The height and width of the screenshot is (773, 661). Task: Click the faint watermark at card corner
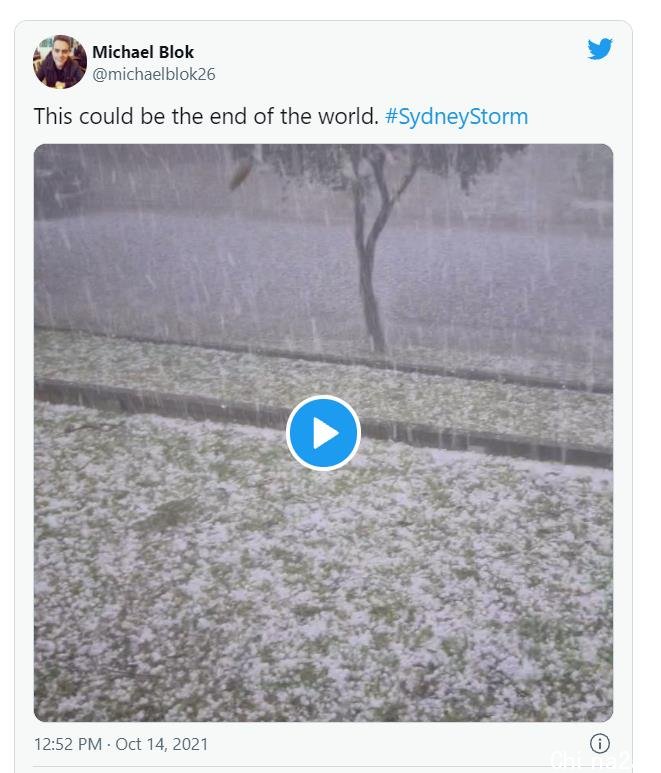click(591, 760)
